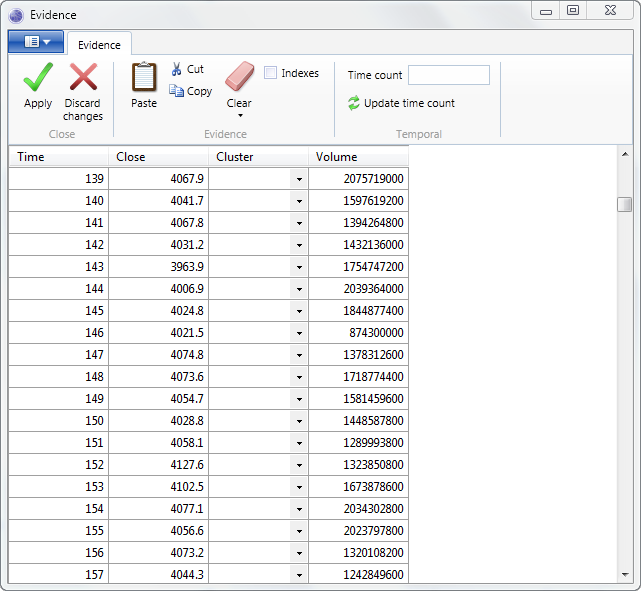Expand the Cluster dropdown for row 146

299,333
